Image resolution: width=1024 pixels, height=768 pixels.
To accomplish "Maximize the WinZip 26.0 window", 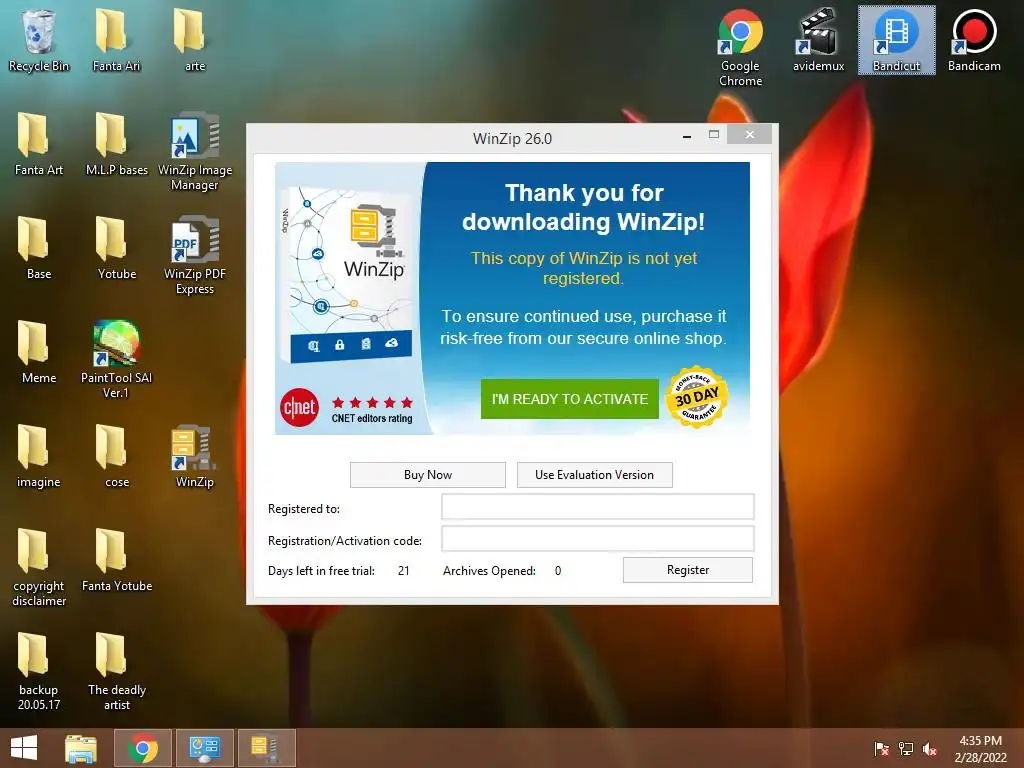I will [714, 135].
